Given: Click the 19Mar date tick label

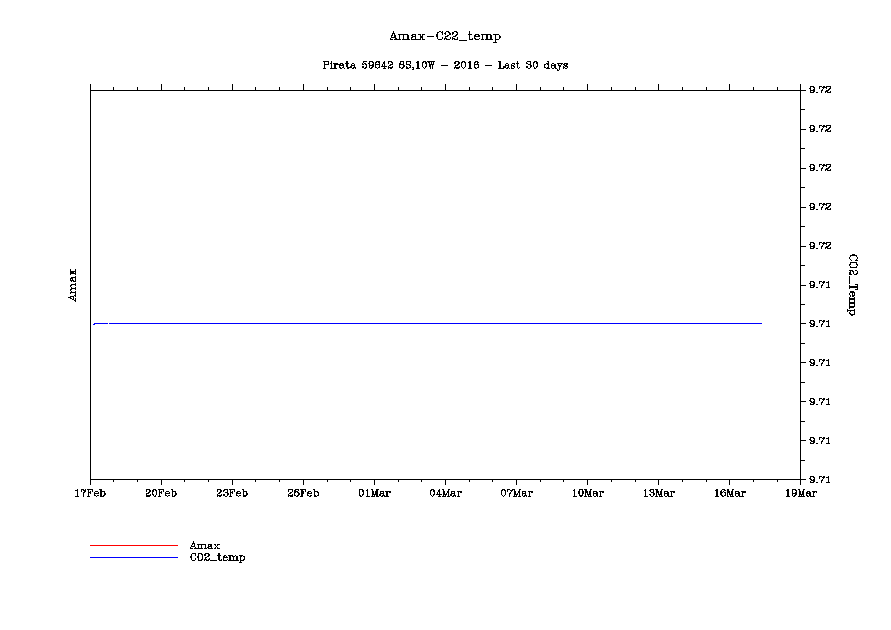Looking at the screenshot, I should pos(801,493).
